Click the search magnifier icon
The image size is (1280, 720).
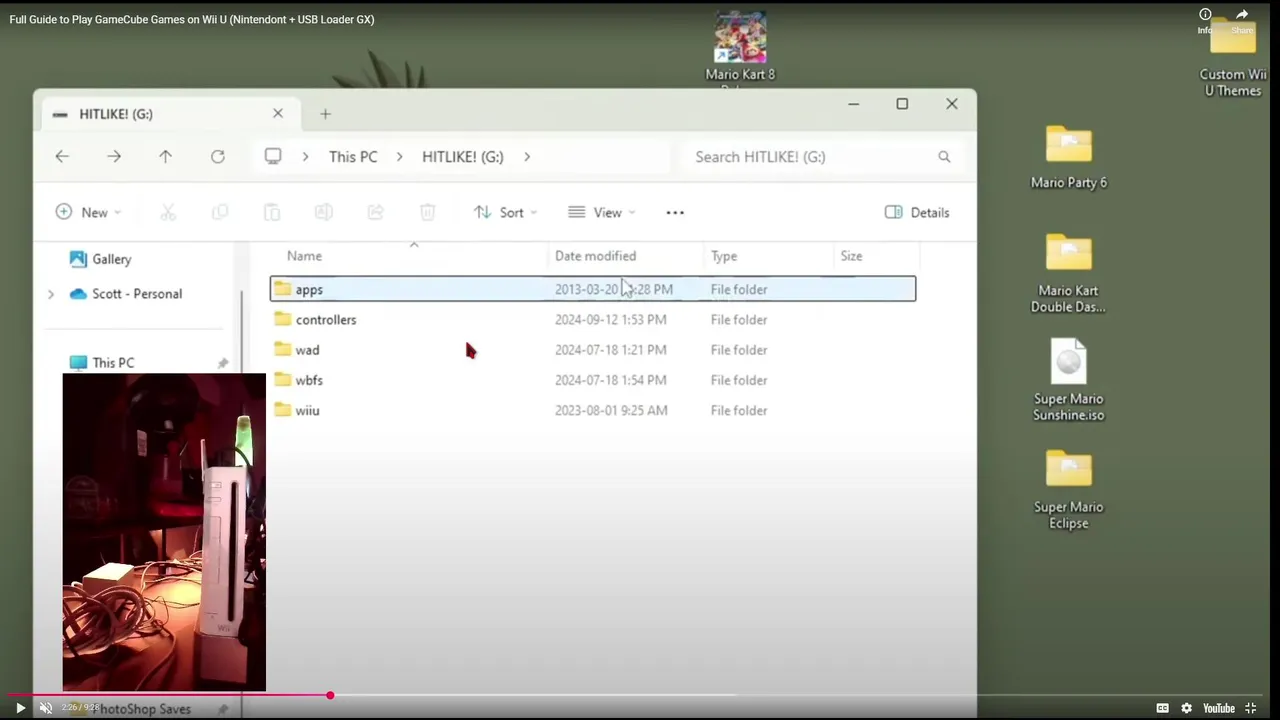[x=944, y=157]
